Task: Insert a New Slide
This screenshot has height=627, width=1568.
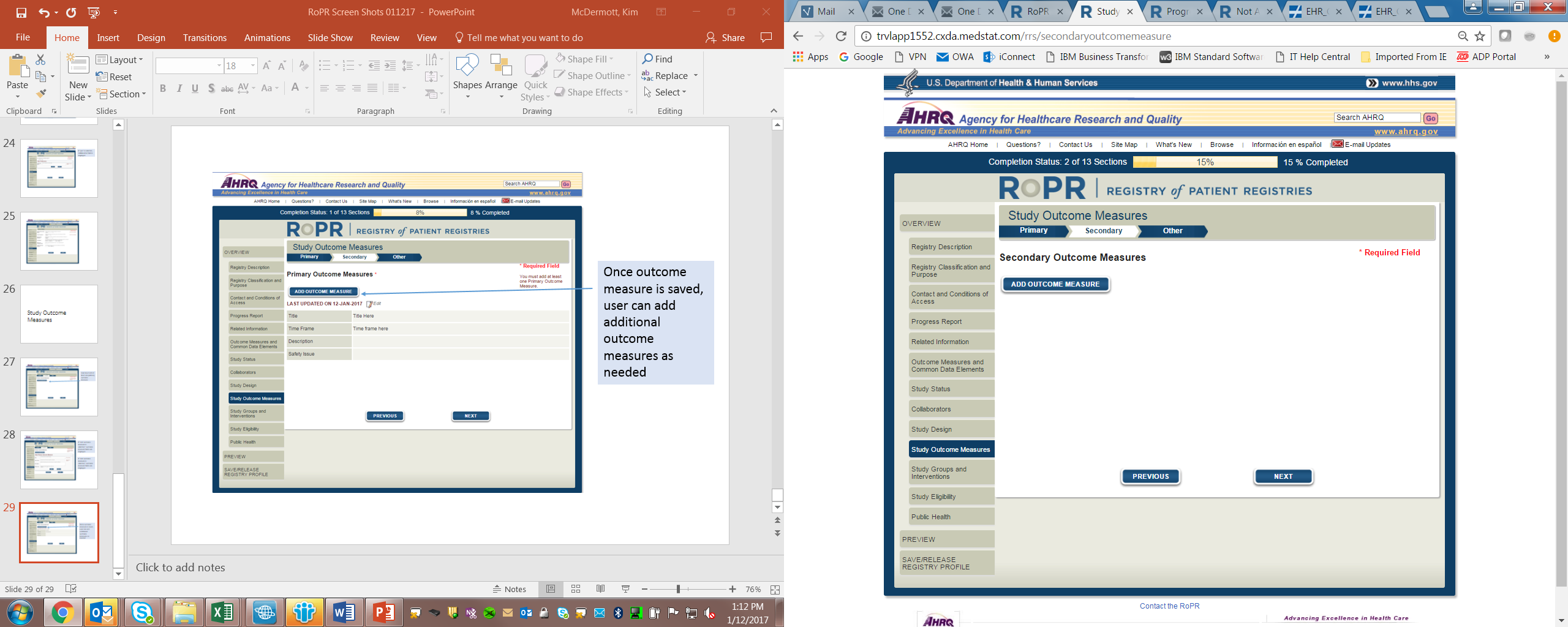Action: pyautogui.click(x=78, y=66)
